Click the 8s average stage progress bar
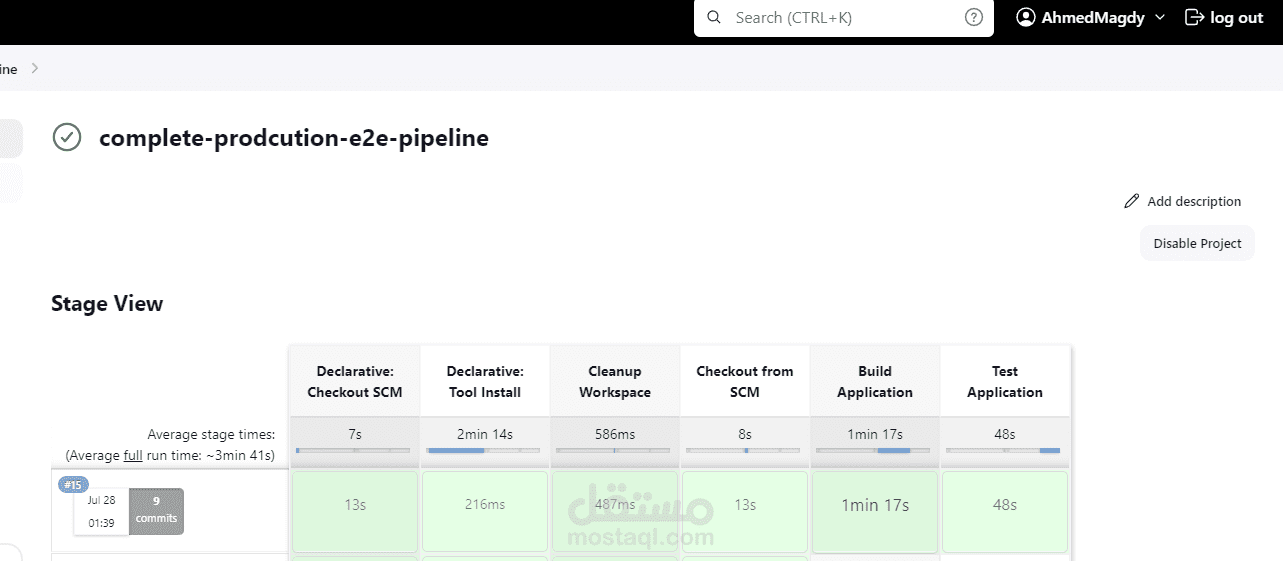Image resolution: width=1283 pixels, height=561 pixels. [745, 451]
